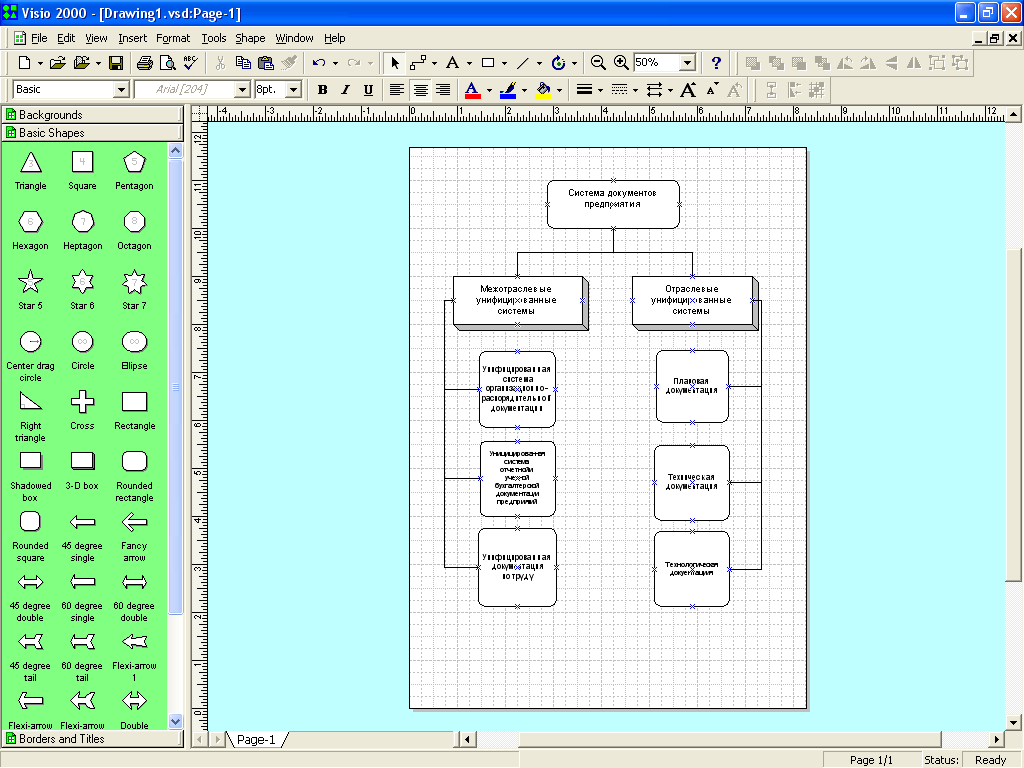Click the Open stencil icon
This screenshot has width=1024, height=768.
(x=82, y=63)
